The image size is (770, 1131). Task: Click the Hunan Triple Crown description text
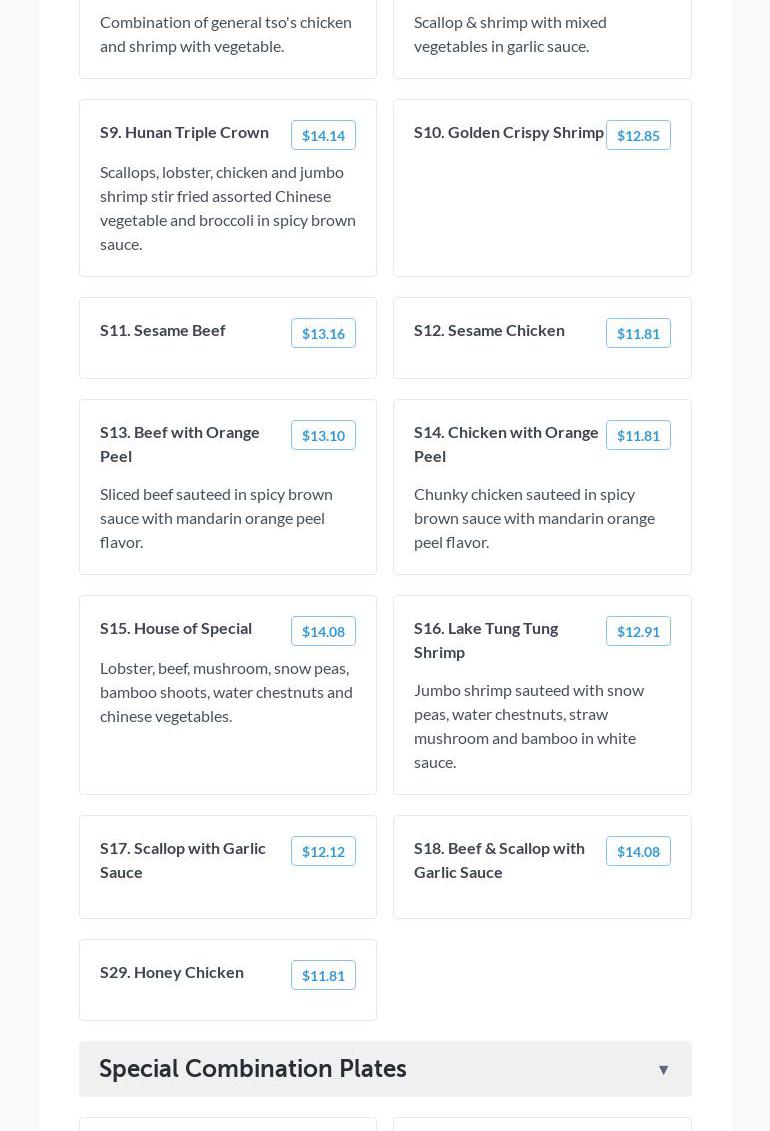click(227, 208)
